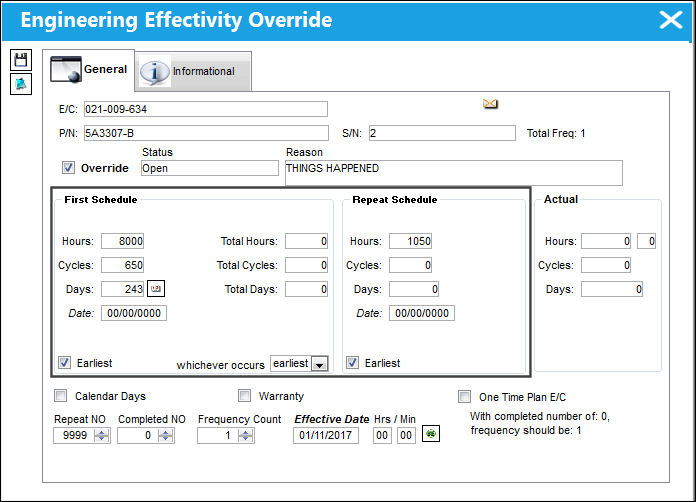Click the Frequency Count value field

pyautogui.click(x=218, y=435)
